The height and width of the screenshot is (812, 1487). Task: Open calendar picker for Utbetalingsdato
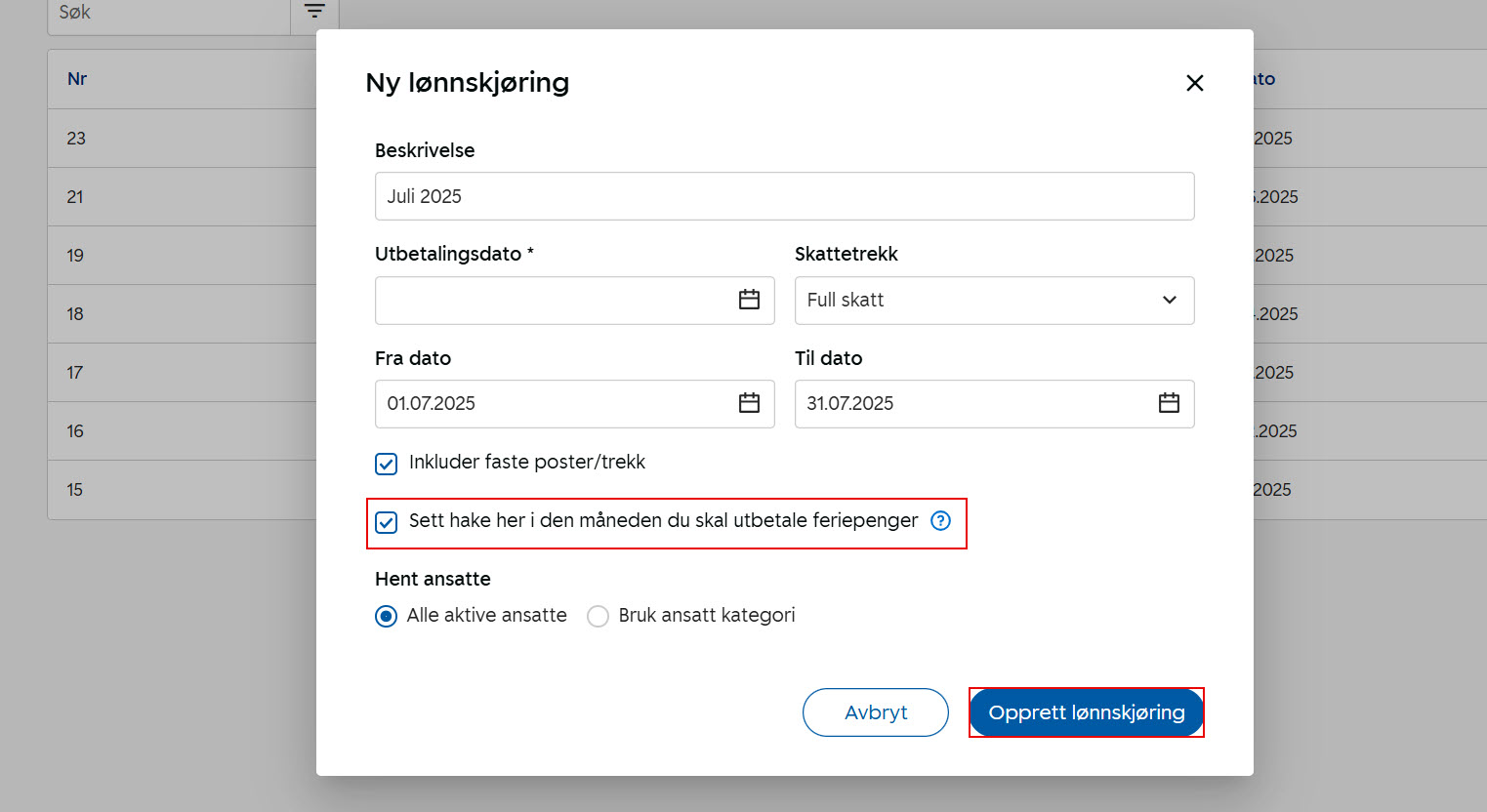pyautogui.click(x=749, y=300)
